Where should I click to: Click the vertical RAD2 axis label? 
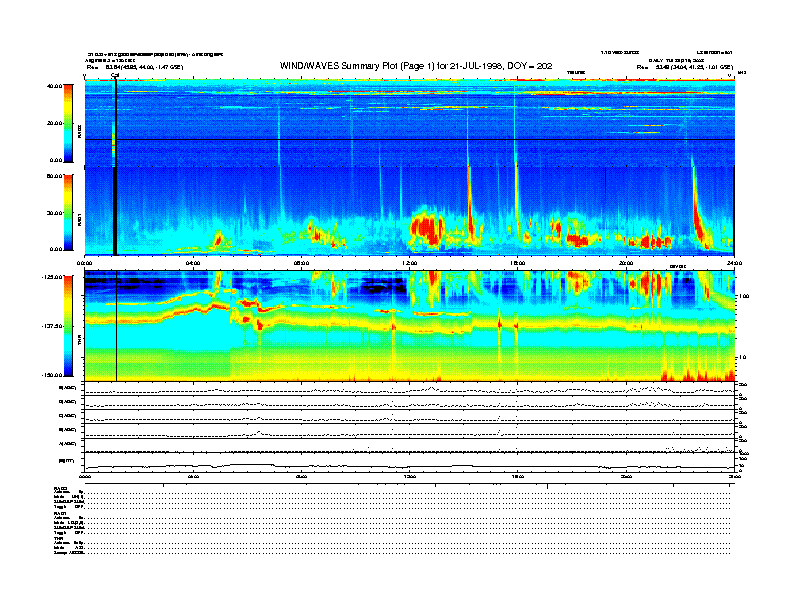tap(79, 132)
